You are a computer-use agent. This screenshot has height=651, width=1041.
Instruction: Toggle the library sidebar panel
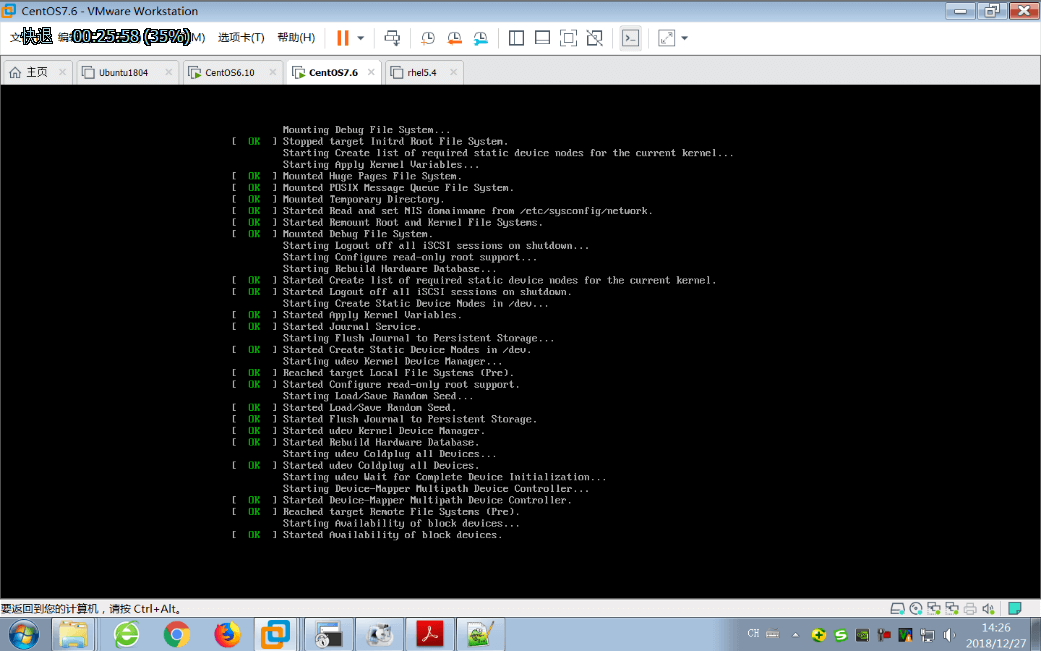(516, 38)
